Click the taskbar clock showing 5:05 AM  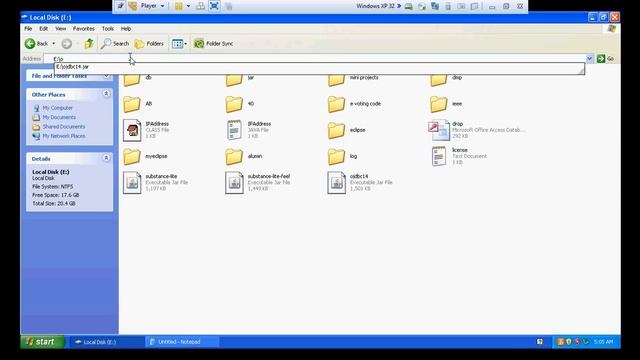(x=603, y=342)
